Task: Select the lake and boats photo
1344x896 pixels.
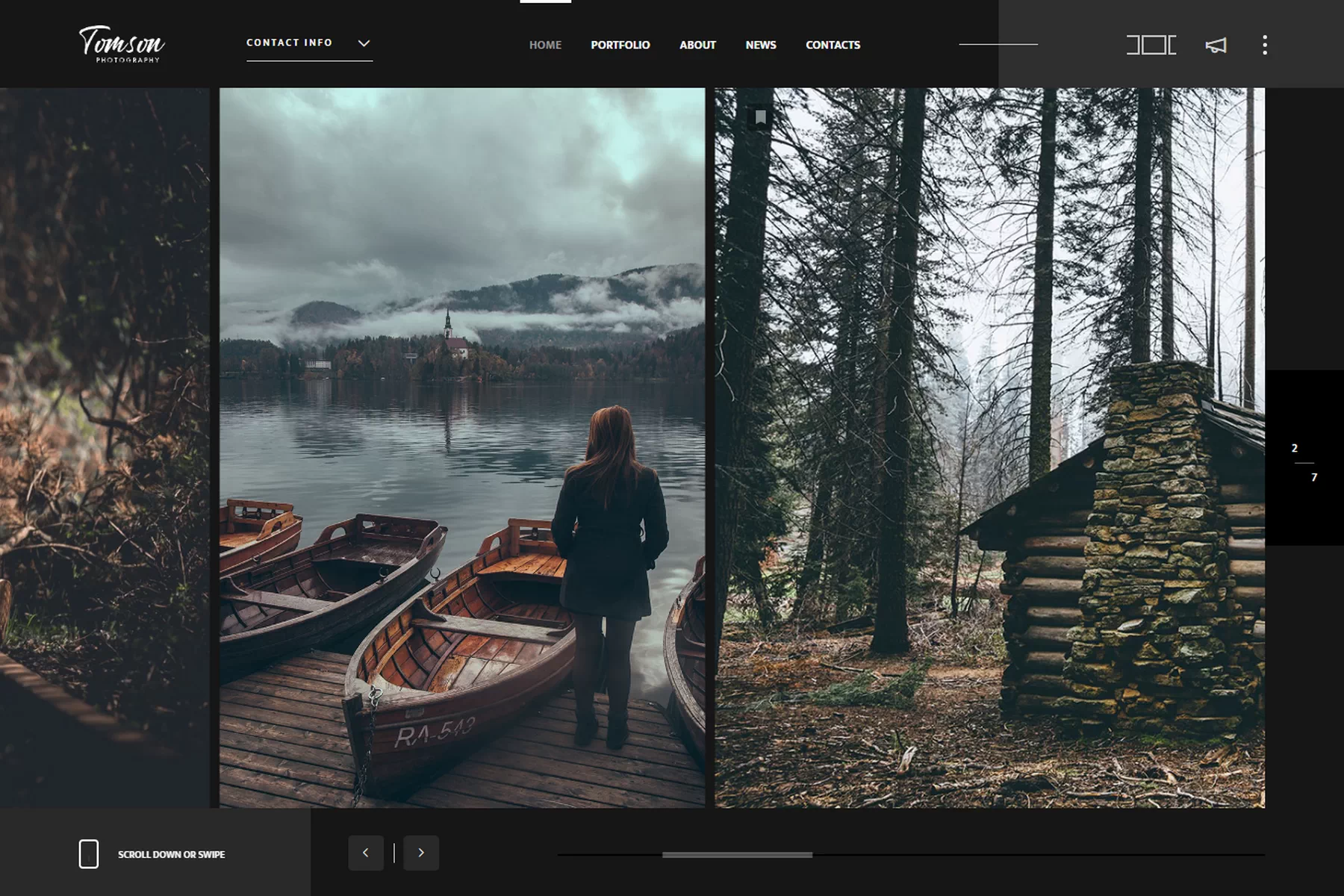Action: pyautogui.click(x=461, y=448)
